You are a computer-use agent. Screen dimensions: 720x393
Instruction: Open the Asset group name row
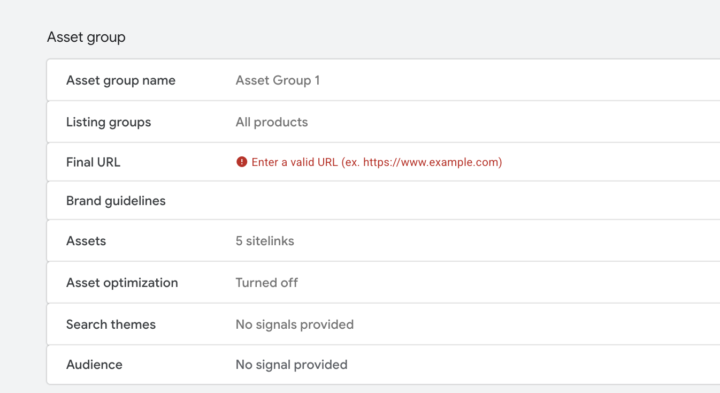coord(383,80)
